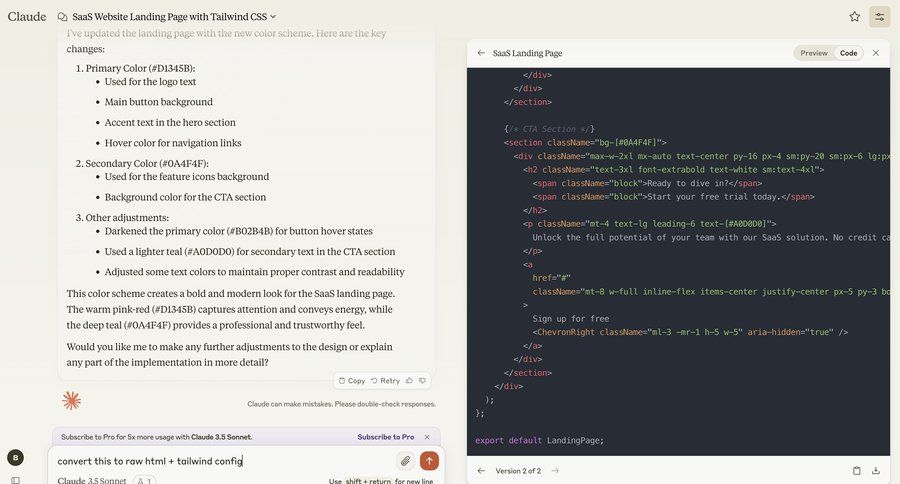Copy artifact code with clipboard icon
Viewport: 900px width, 484px height.
856,471
